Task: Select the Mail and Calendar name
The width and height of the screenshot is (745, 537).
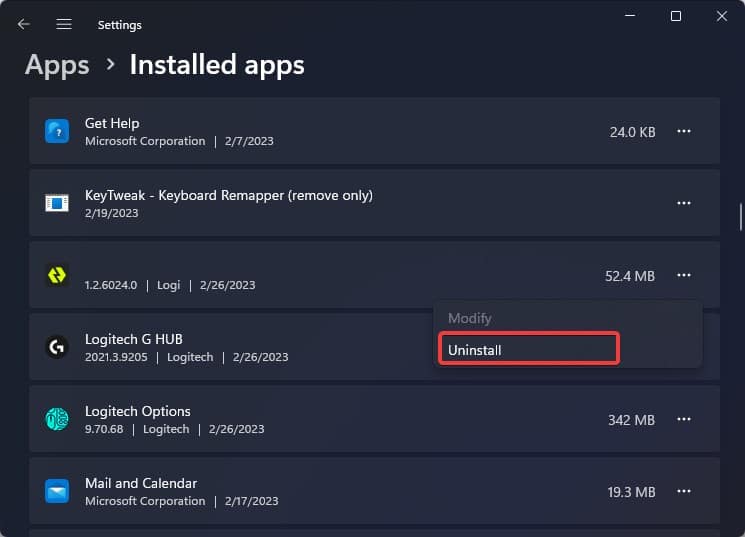Action: click(x=141, y=483)
